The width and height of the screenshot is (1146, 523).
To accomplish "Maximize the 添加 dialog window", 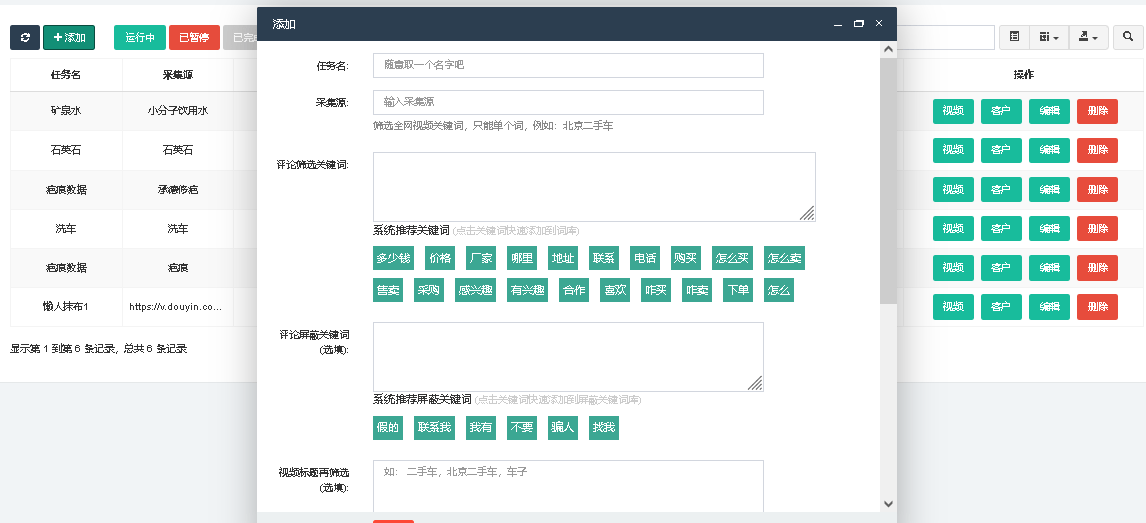I will [x=859, y=23].
